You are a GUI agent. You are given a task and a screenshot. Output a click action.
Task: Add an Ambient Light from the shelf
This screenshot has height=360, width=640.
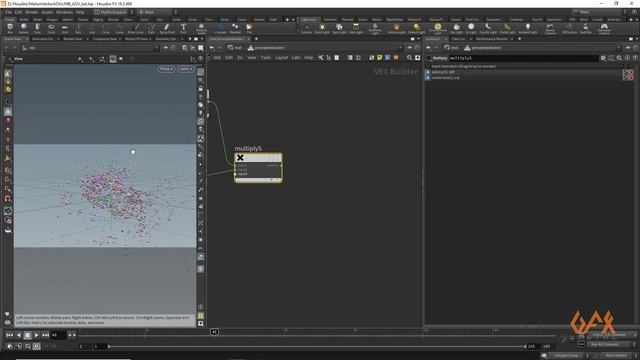click(528, 28)
